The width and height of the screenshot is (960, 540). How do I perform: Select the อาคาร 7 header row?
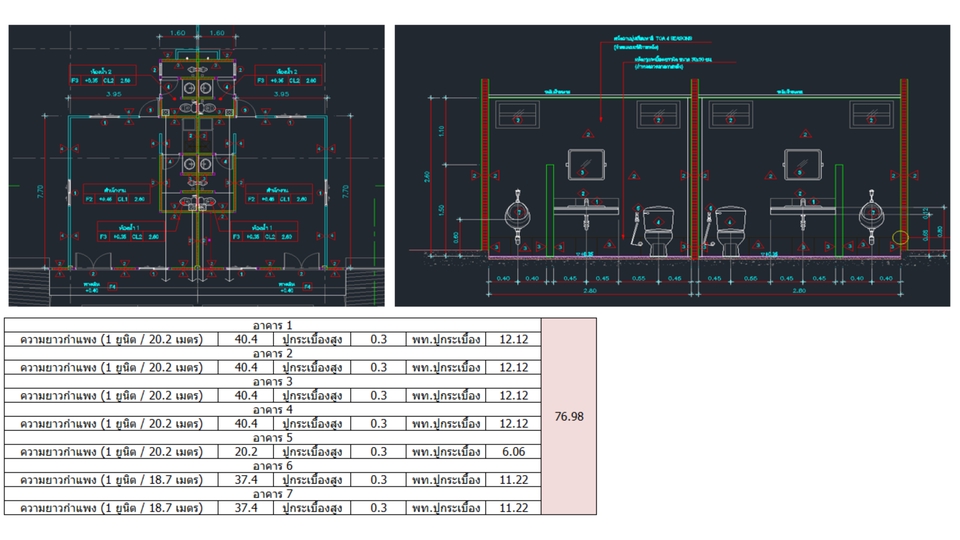(x=272, y=494)
